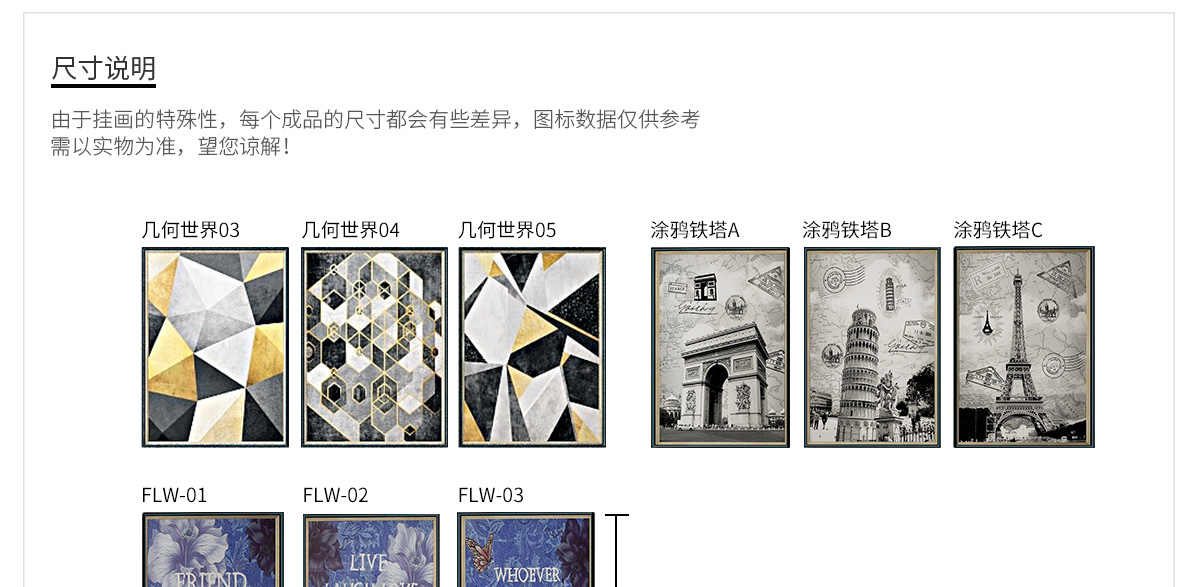Click the 涂鸦铁塔A Arc de Triomphe picture
The height and width of the screenshot is (587, 1200).
720,347
